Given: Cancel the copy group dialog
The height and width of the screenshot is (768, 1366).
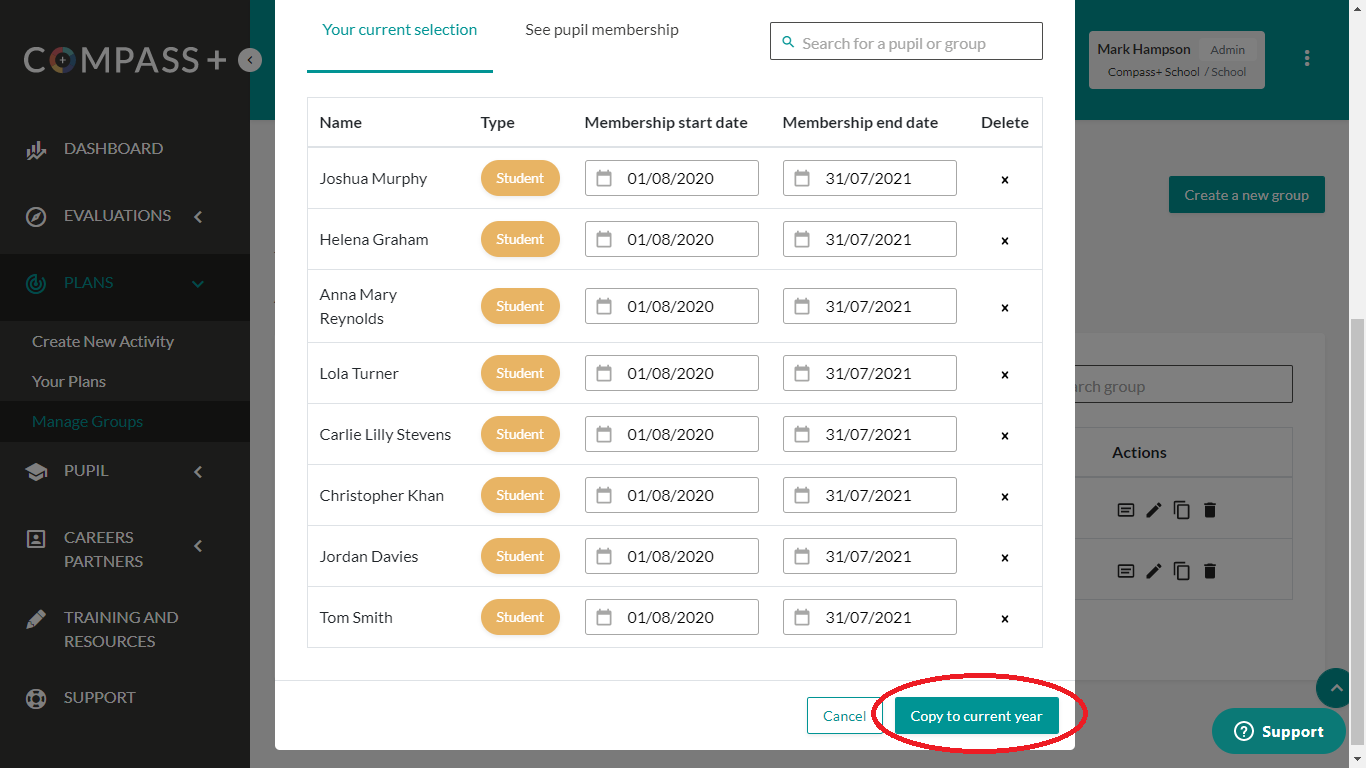Looking at the screenshot, I should pos(844,716).
